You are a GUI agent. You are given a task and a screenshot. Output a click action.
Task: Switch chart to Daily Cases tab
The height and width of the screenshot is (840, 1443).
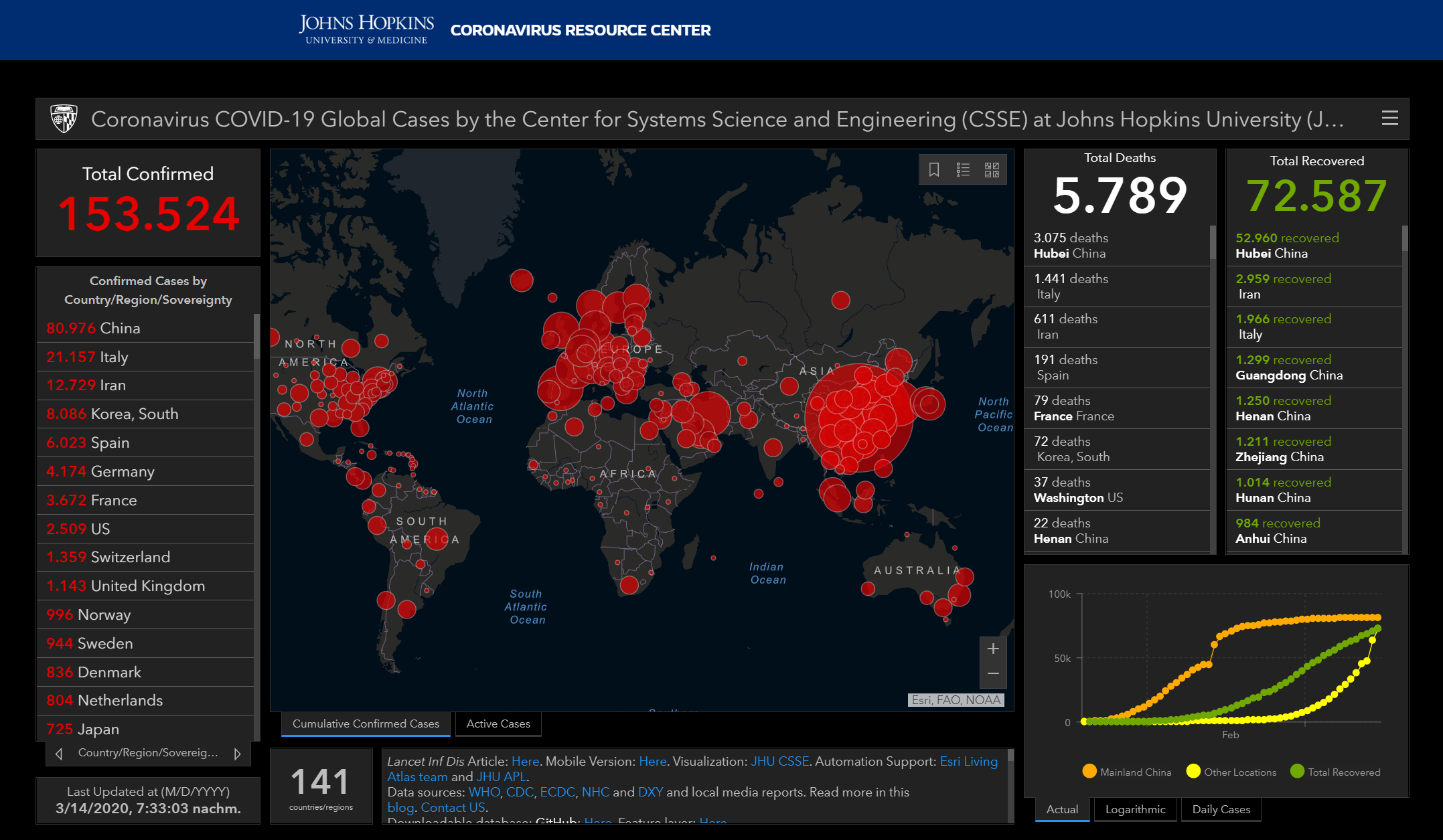[1221, 809]
